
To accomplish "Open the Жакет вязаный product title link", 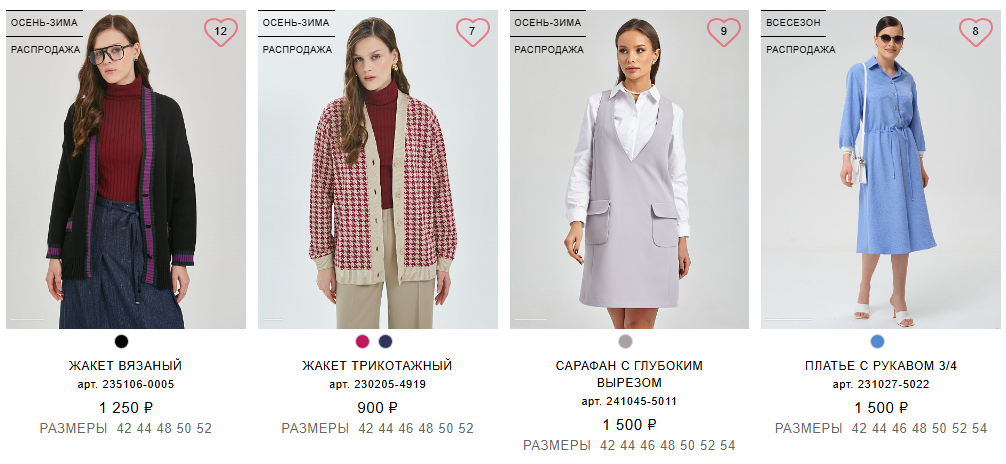I will coord(126,366).
